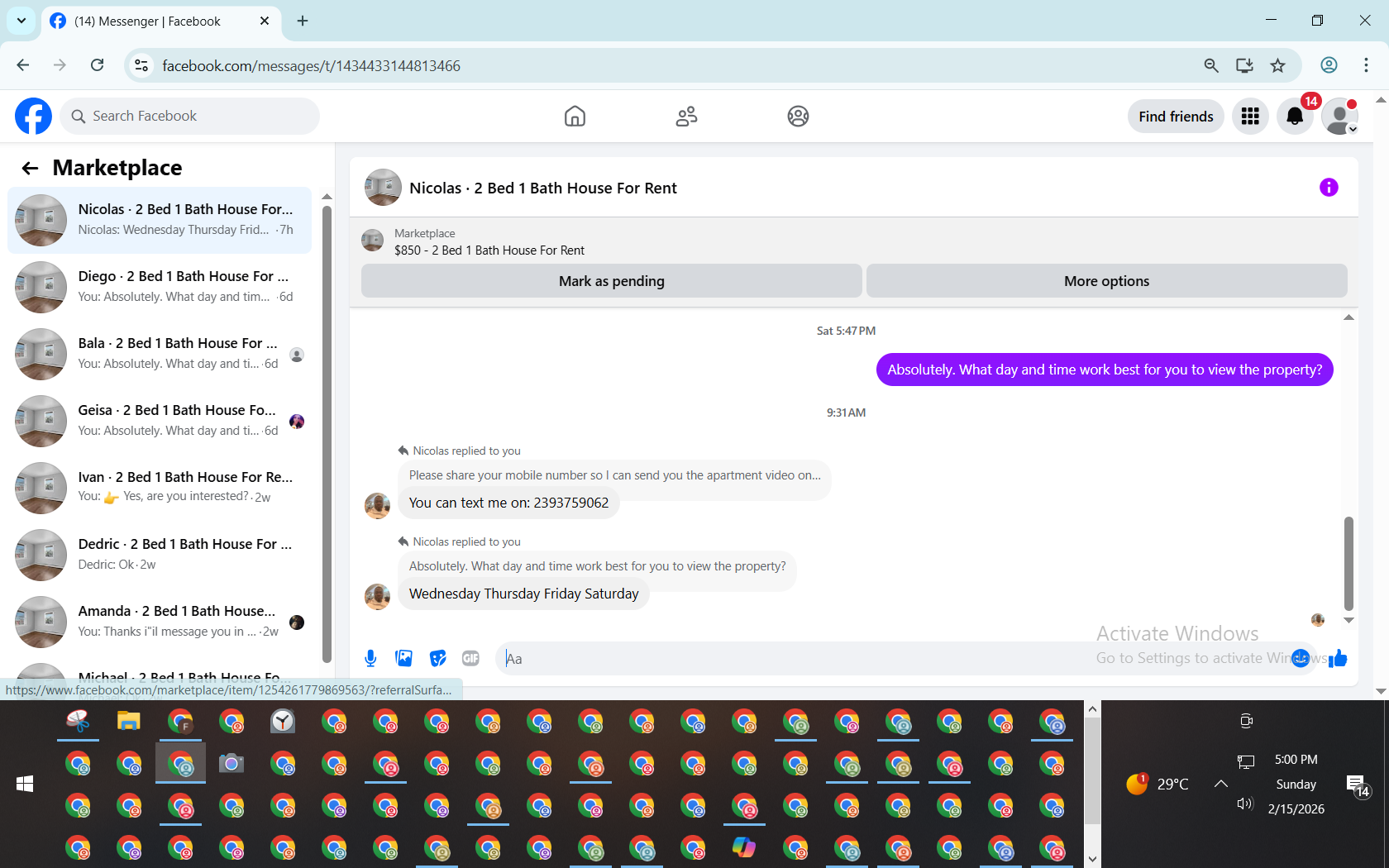Click the message 'You can text me on: 2393759062'
The width and height of the screenshot is (1389, 868).
[508, 503]
